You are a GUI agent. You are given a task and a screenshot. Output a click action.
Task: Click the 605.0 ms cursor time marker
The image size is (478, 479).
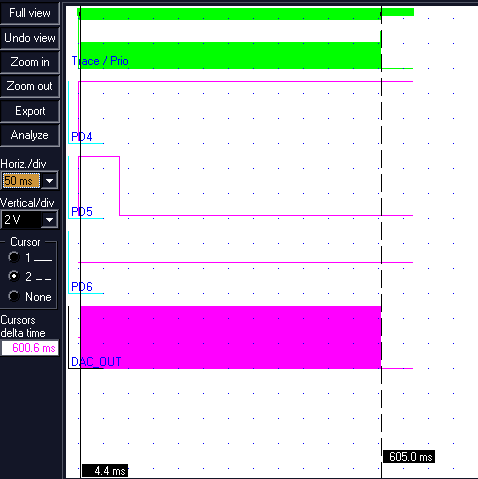(409, 457)
